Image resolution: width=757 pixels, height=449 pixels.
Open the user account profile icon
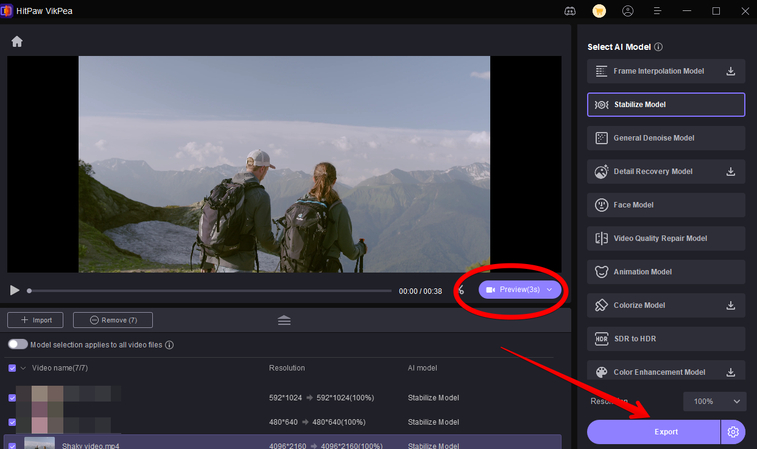click(x=628, y=11)
